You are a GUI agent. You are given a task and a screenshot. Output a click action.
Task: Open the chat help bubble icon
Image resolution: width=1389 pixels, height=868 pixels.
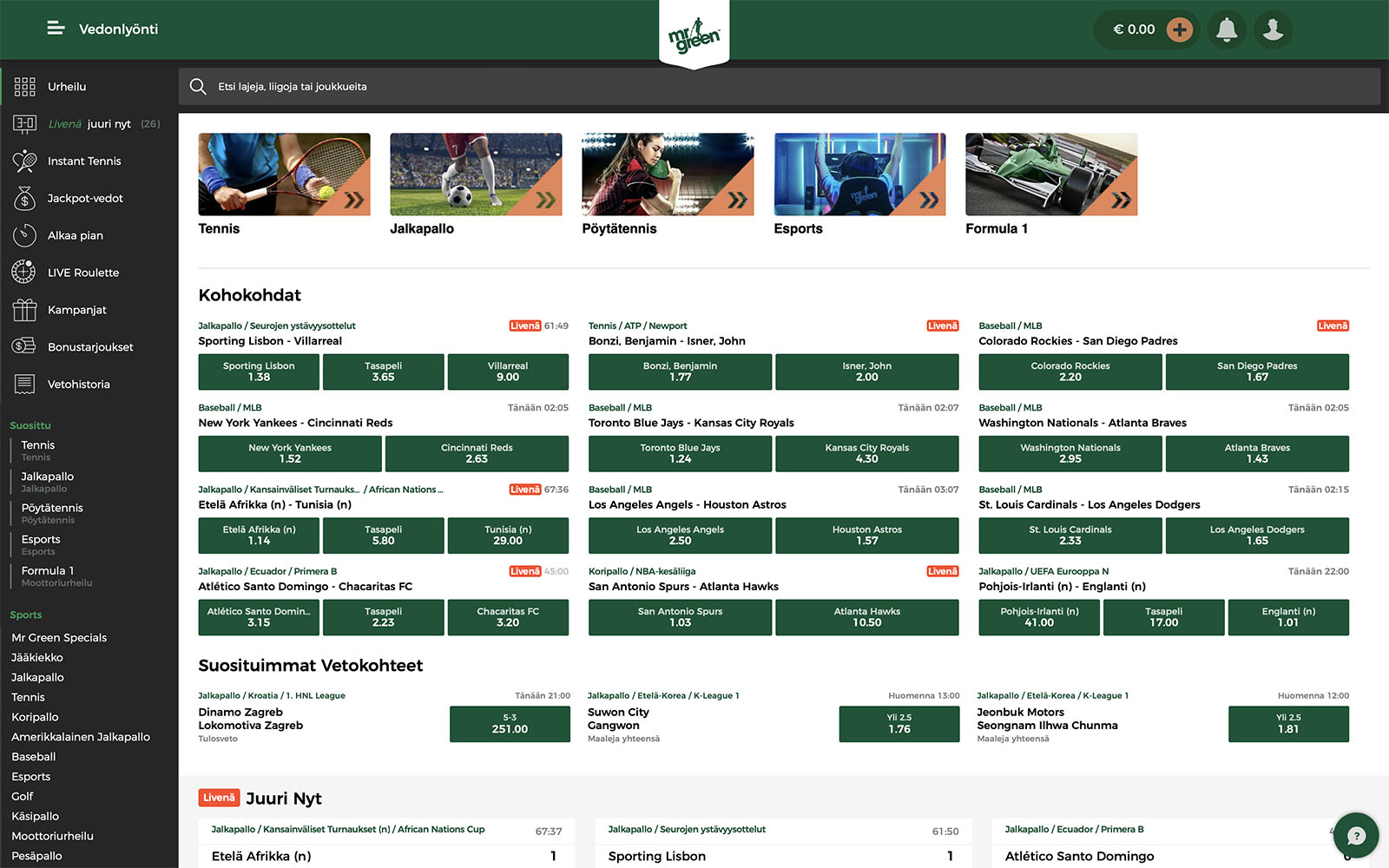1356,836
